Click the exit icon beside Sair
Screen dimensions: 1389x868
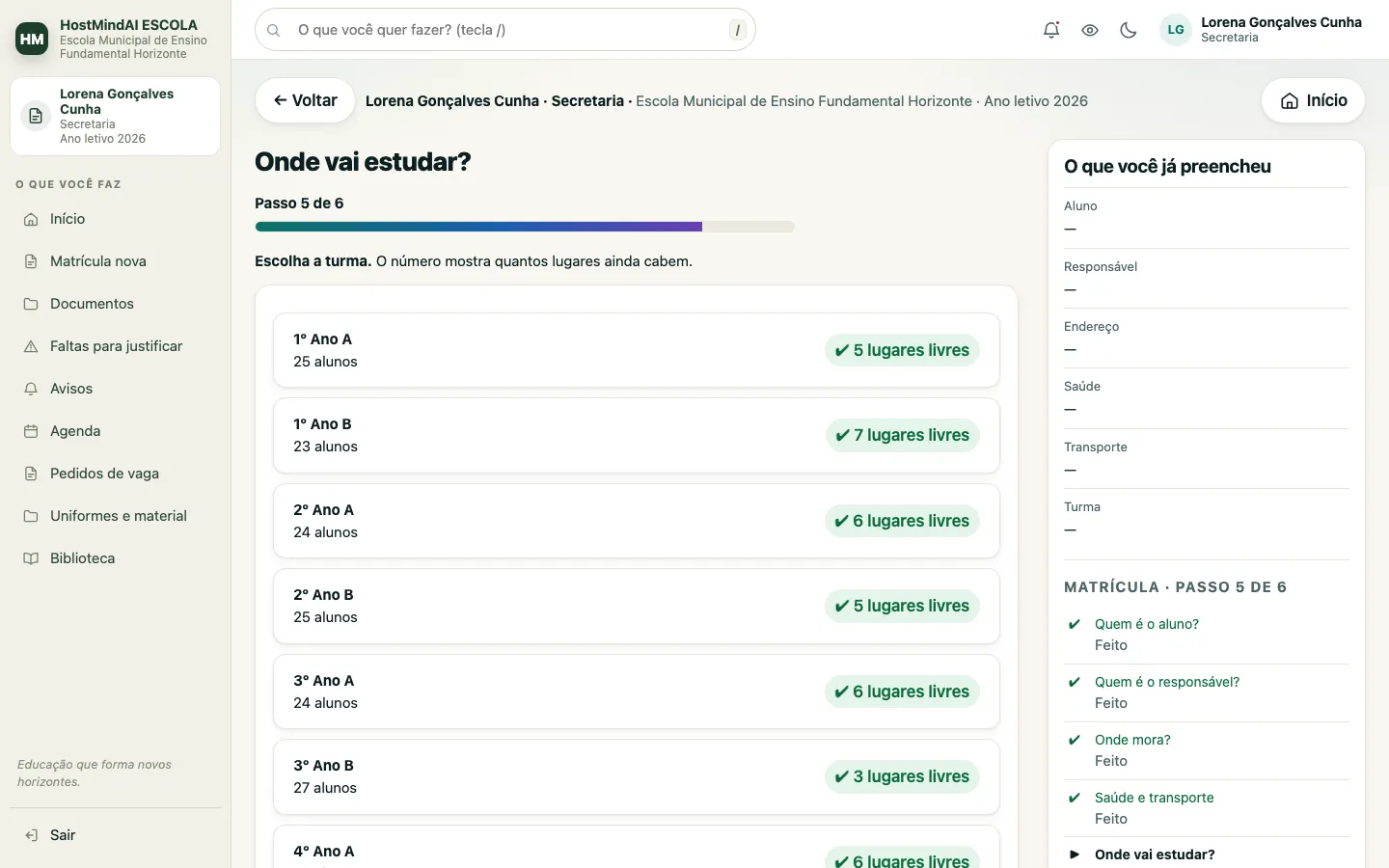[x=31, y=835]
